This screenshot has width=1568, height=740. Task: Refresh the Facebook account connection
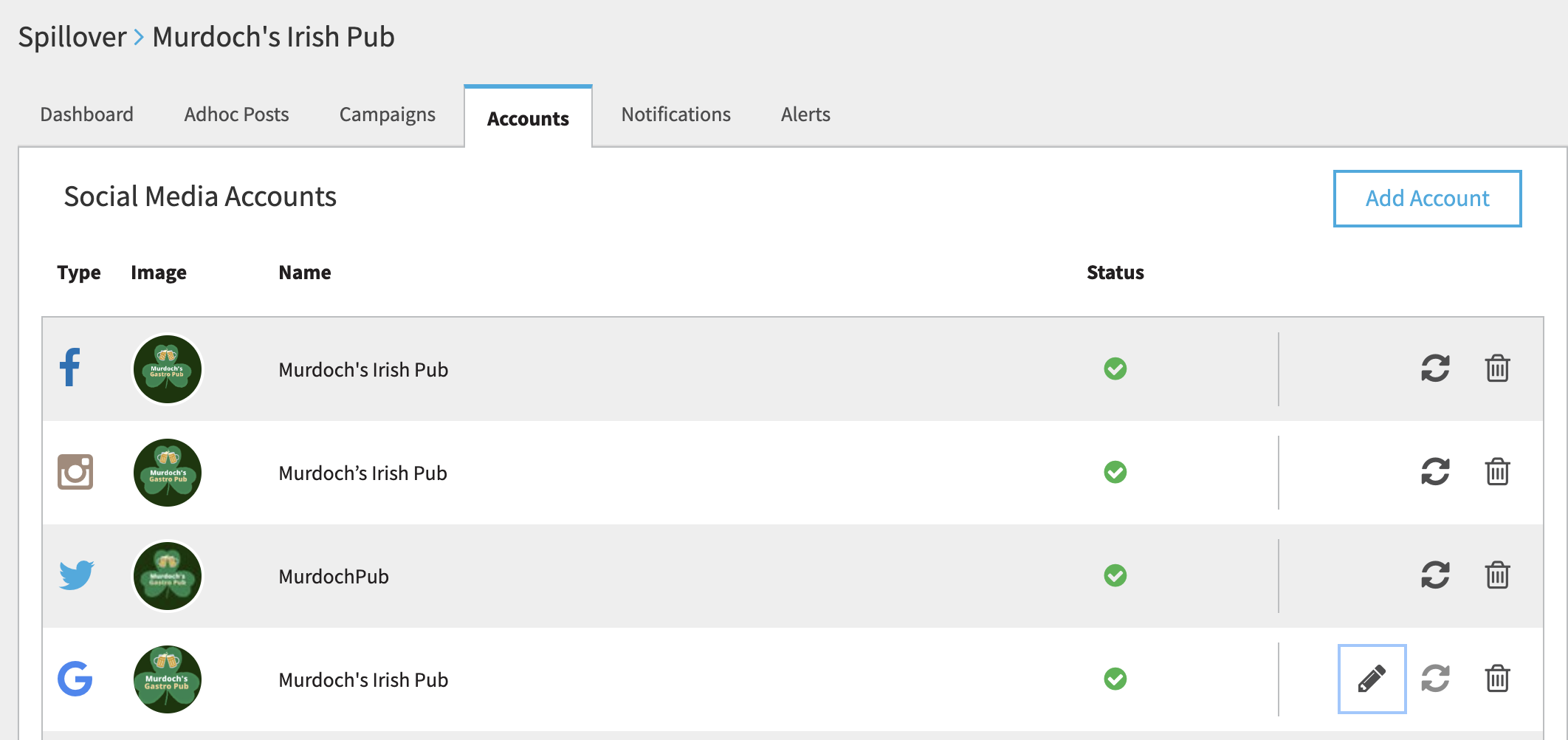(1435, 368)
